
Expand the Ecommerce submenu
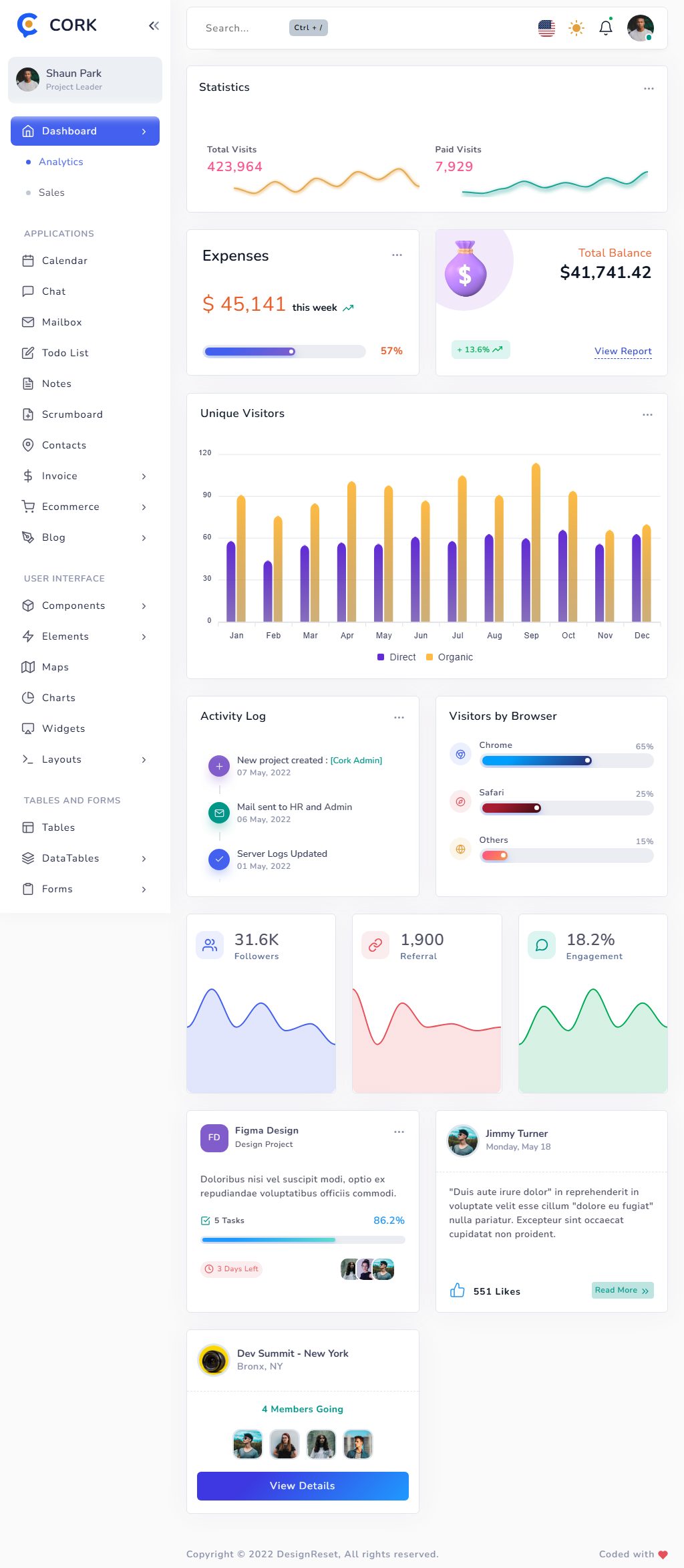click(x=144, y=507)
